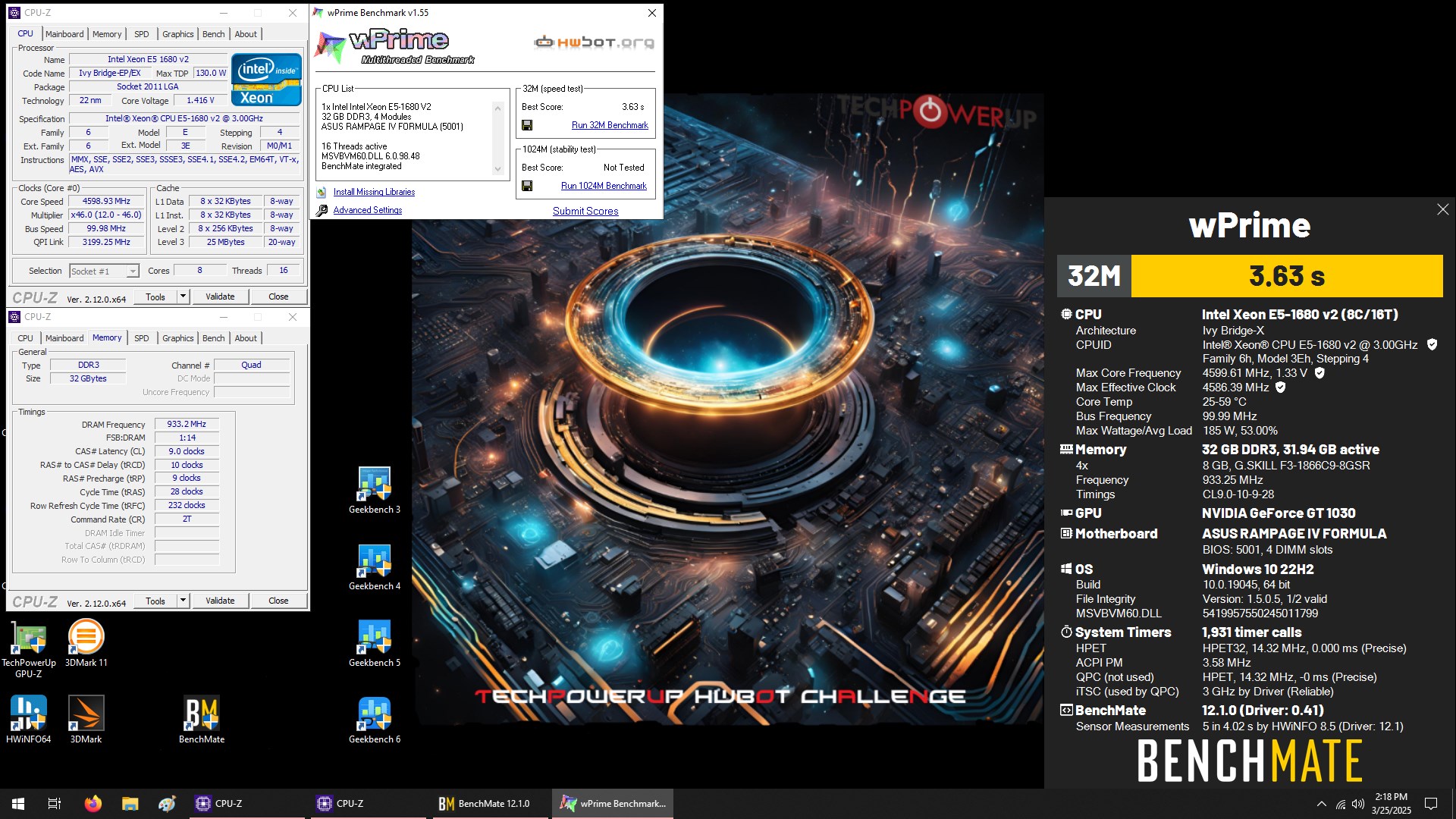
Task: Click the DRAM Frequency value 933.2 MHz
Action: [187, 424]
